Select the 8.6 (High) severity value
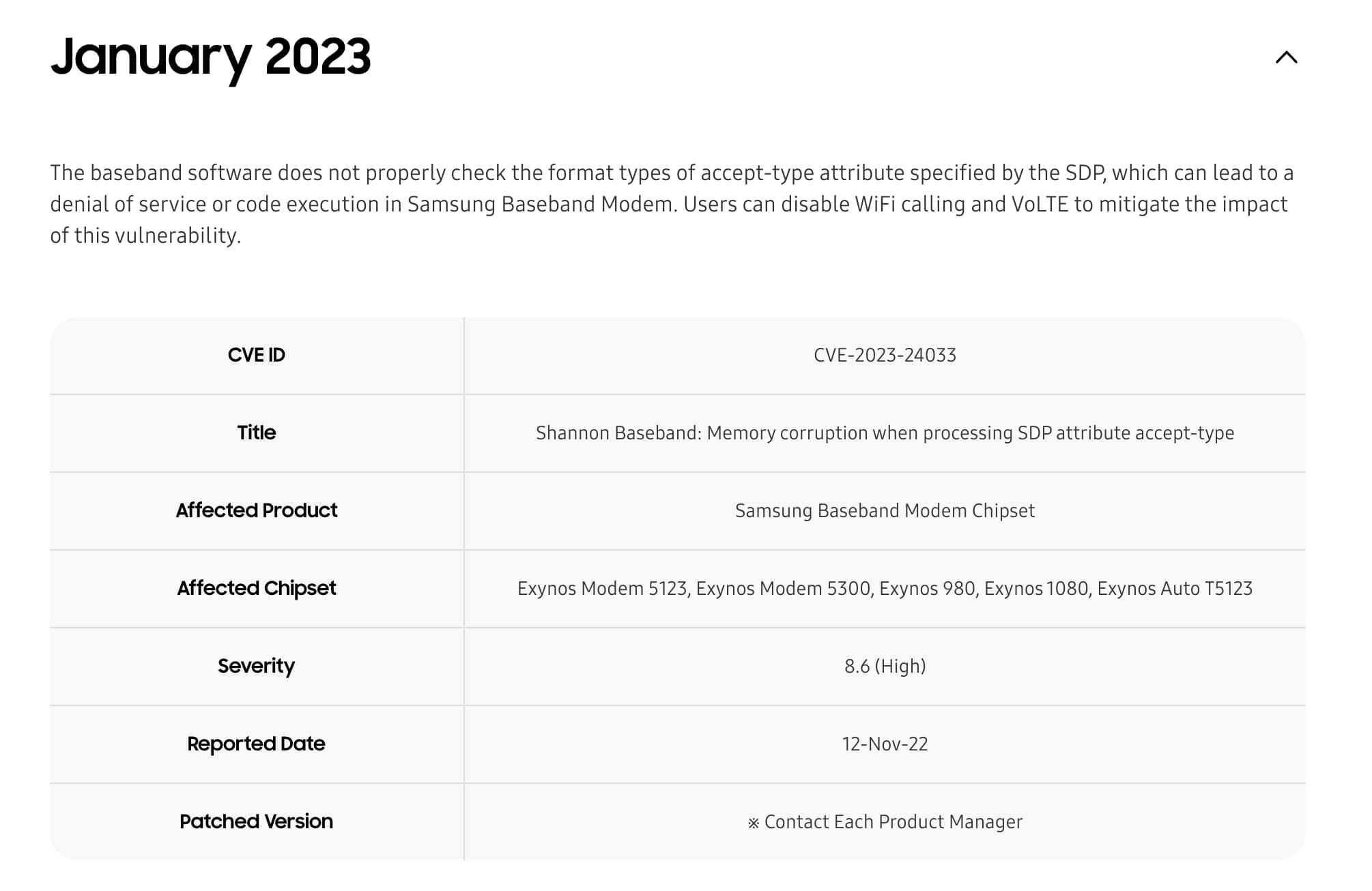Viewport: 1372px width, 891px height. point(885,666)
